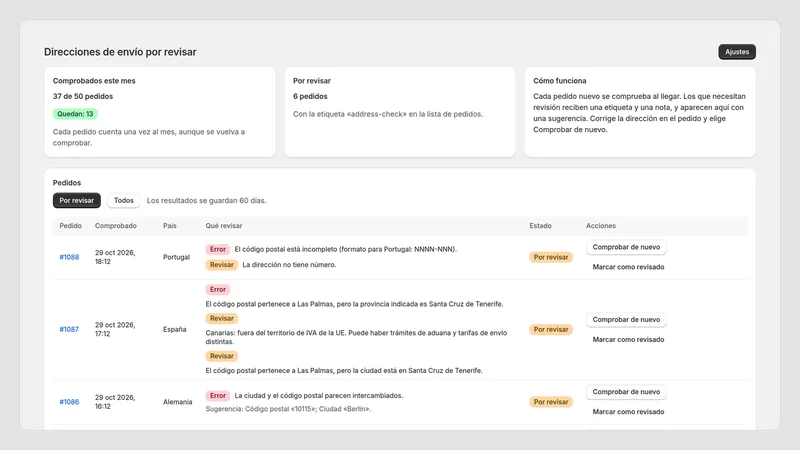Screen dimensions: 800x450
Task: Click the España country cell
Action: click(174, 330)
